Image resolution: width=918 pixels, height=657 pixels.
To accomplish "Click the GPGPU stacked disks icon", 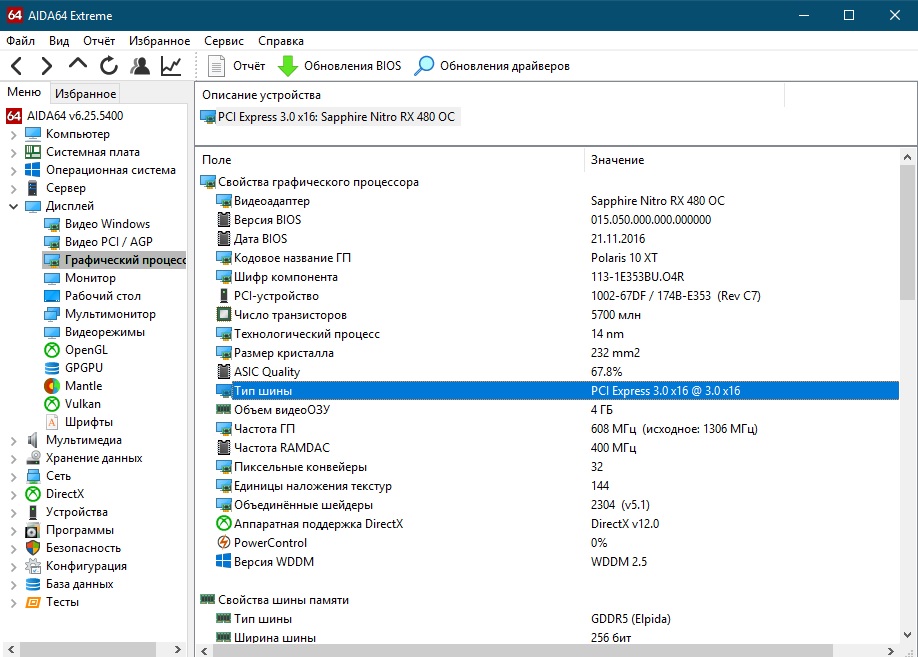I will click(52, 368).
